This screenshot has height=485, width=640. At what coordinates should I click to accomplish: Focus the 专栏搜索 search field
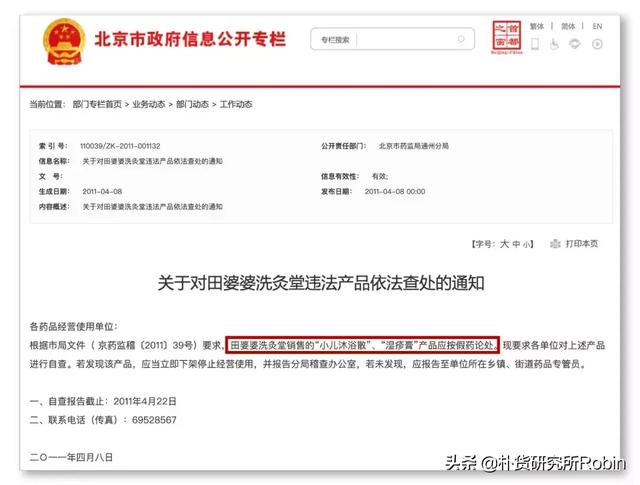point(392,39)
